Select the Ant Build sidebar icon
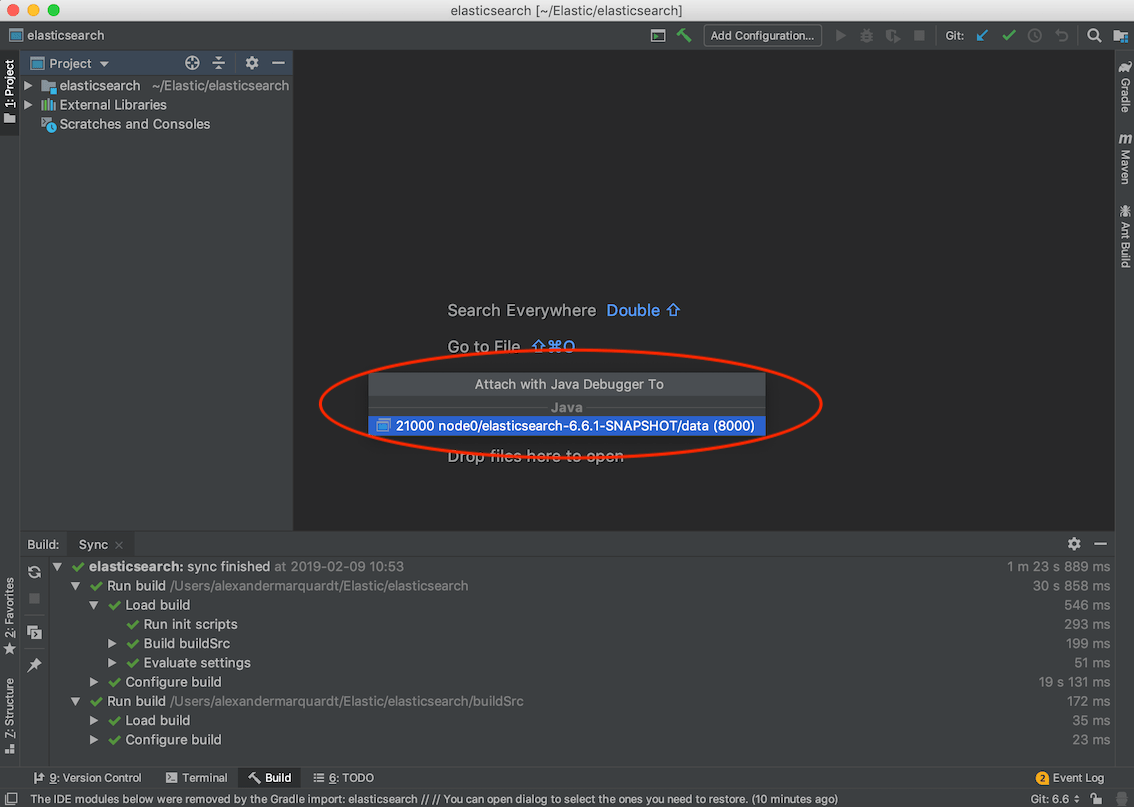This screenshot has height=807, width=1134. tap(1124, 235)
